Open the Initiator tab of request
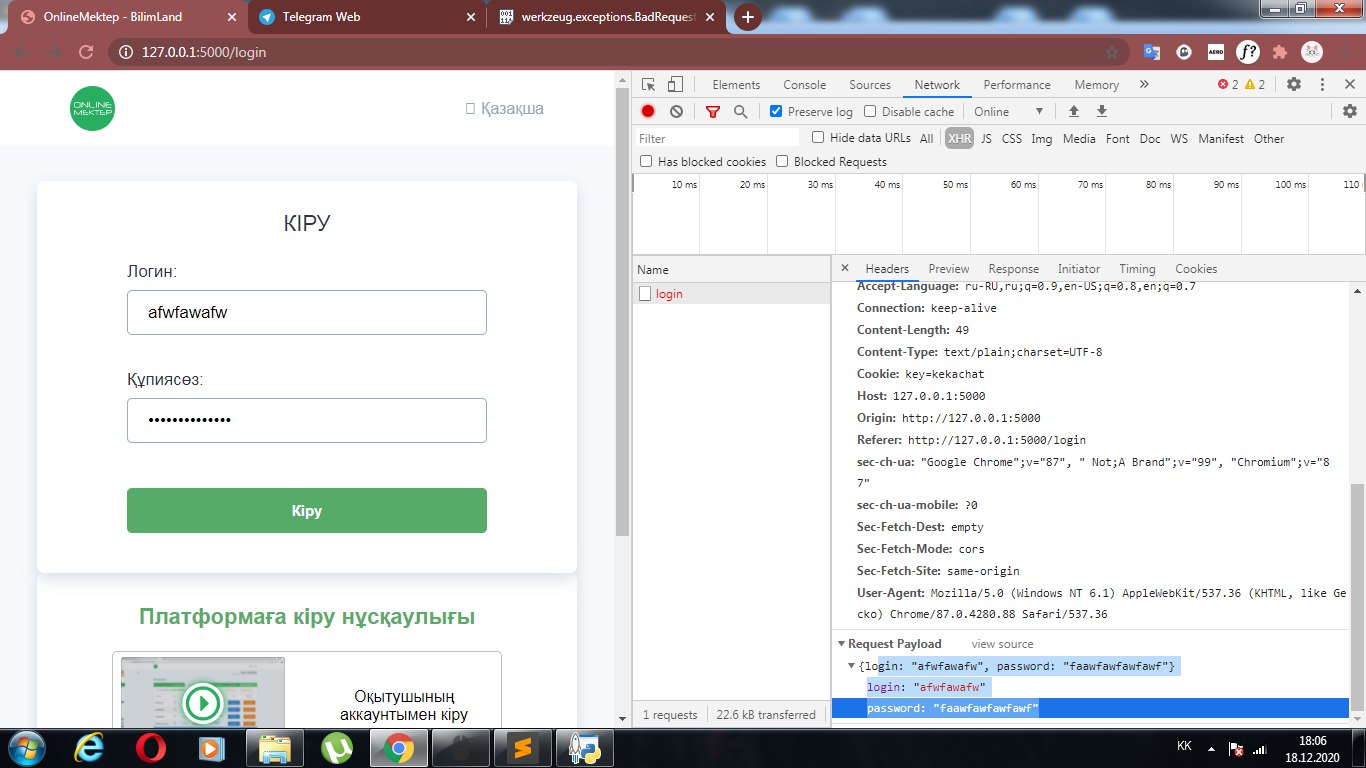 coord(1079,269)
